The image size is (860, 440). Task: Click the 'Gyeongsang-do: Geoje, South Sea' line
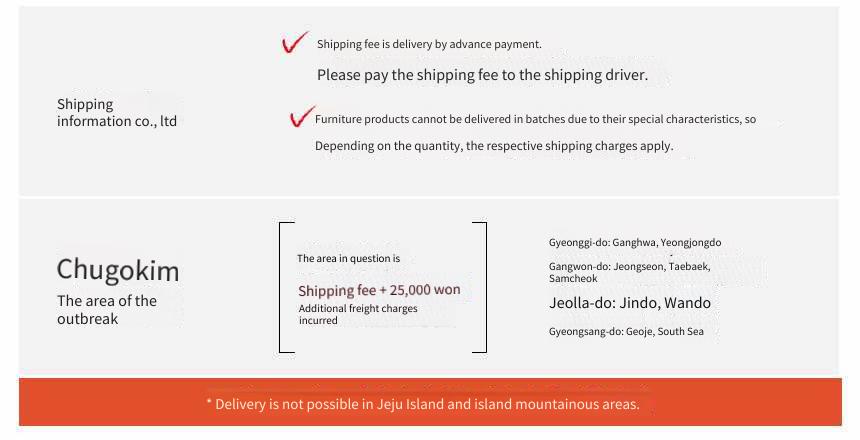pos(626,331)
